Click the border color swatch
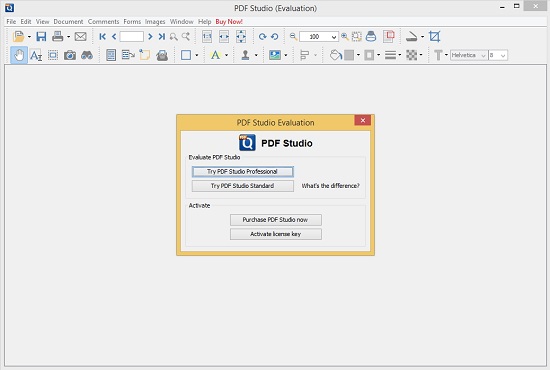The width and height of the screenshot is (550, 370). [x=369, y=55]
